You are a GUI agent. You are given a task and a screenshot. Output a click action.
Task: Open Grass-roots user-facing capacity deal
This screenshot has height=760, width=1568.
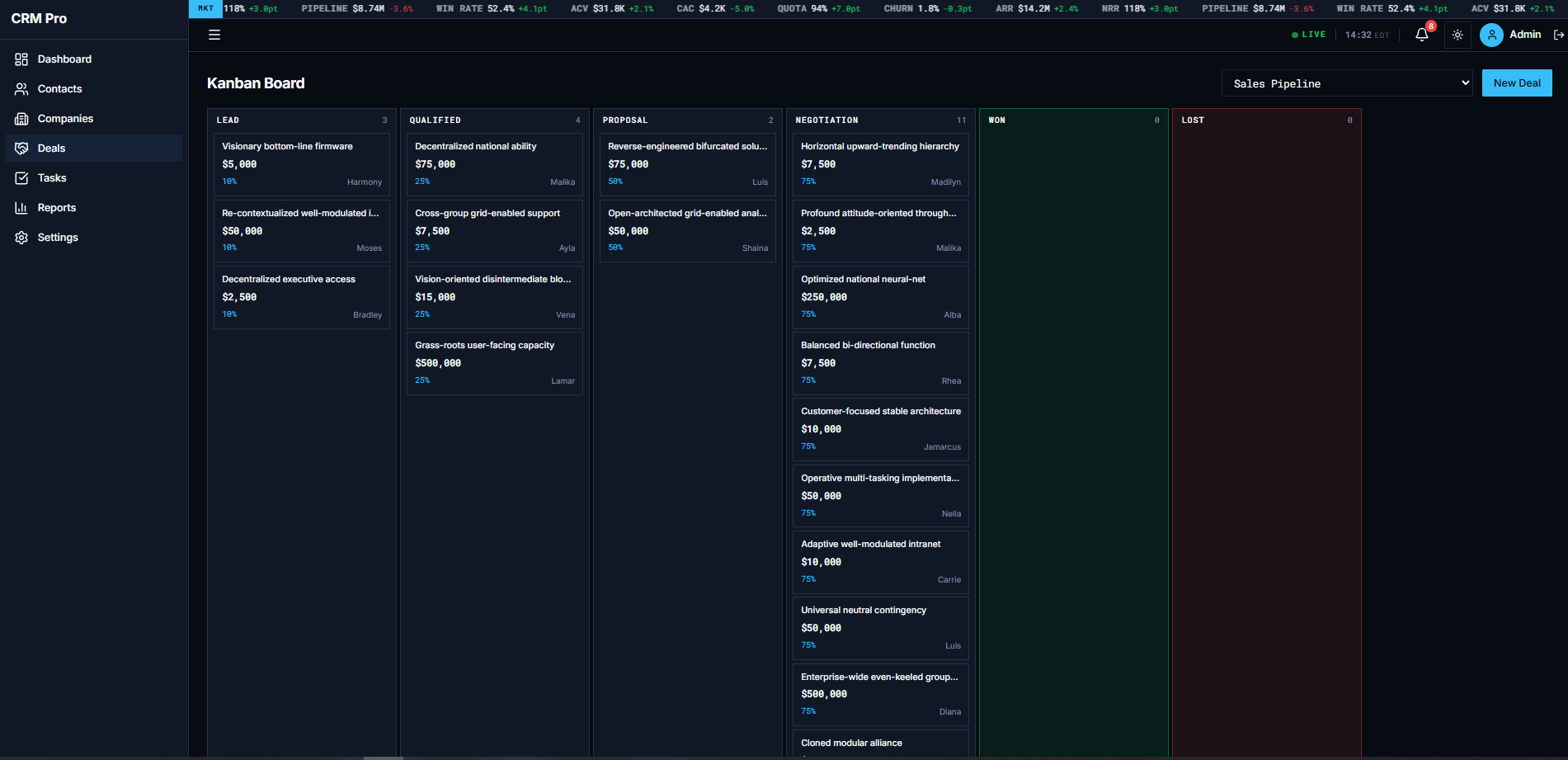495,363
